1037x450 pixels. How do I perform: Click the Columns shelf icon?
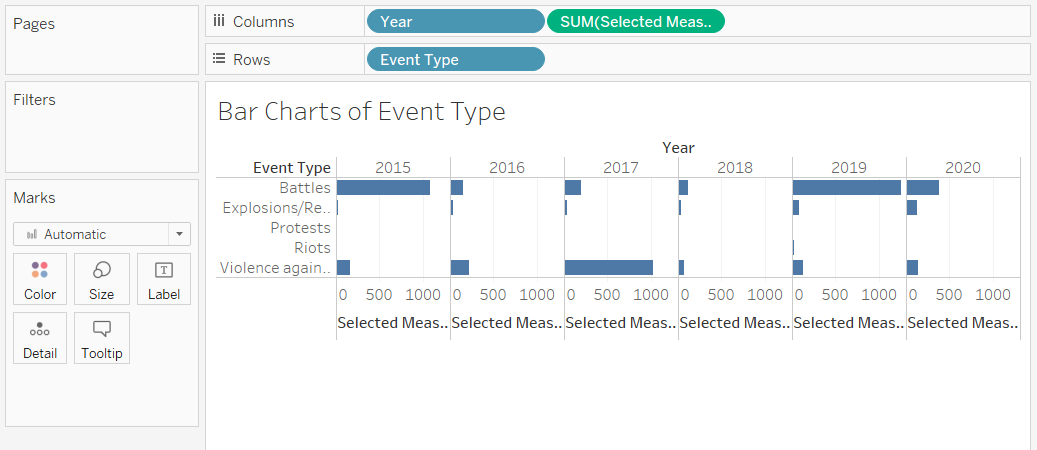click(219, 21)
